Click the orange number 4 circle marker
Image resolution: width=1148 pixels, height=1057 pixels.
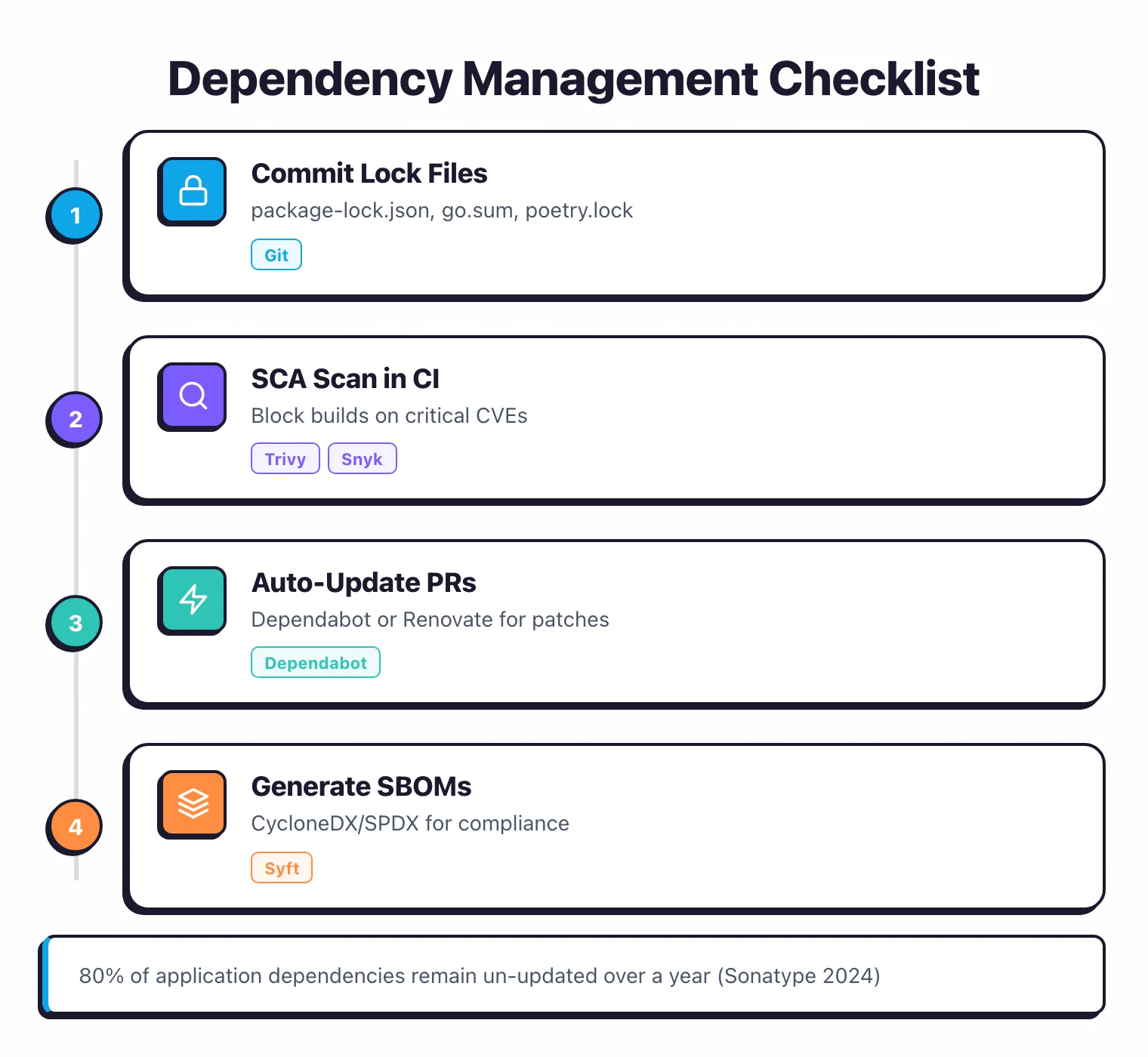tap(74, 827)
